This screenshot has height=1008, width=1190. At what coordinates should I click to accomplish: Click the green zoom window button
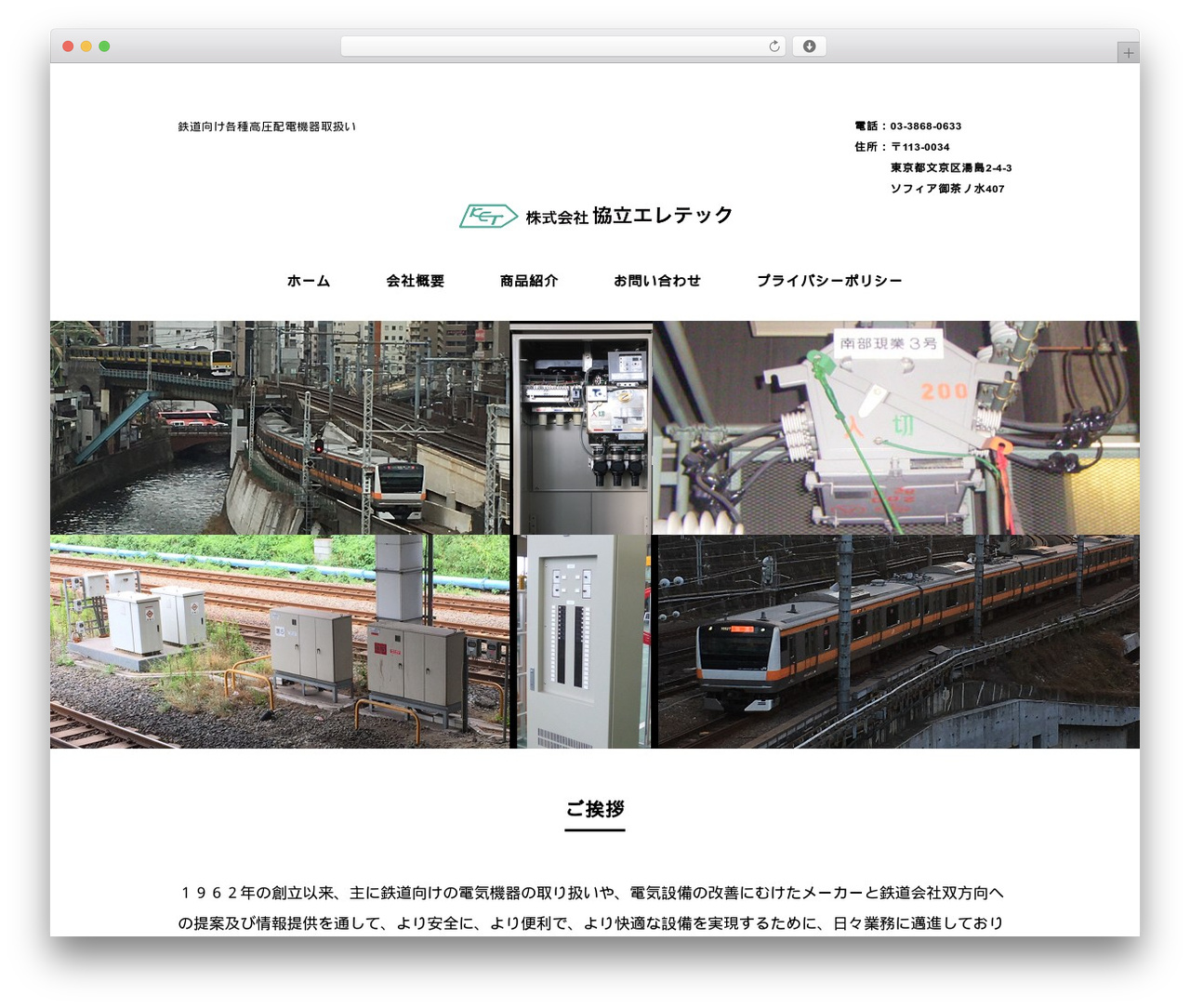104,46
